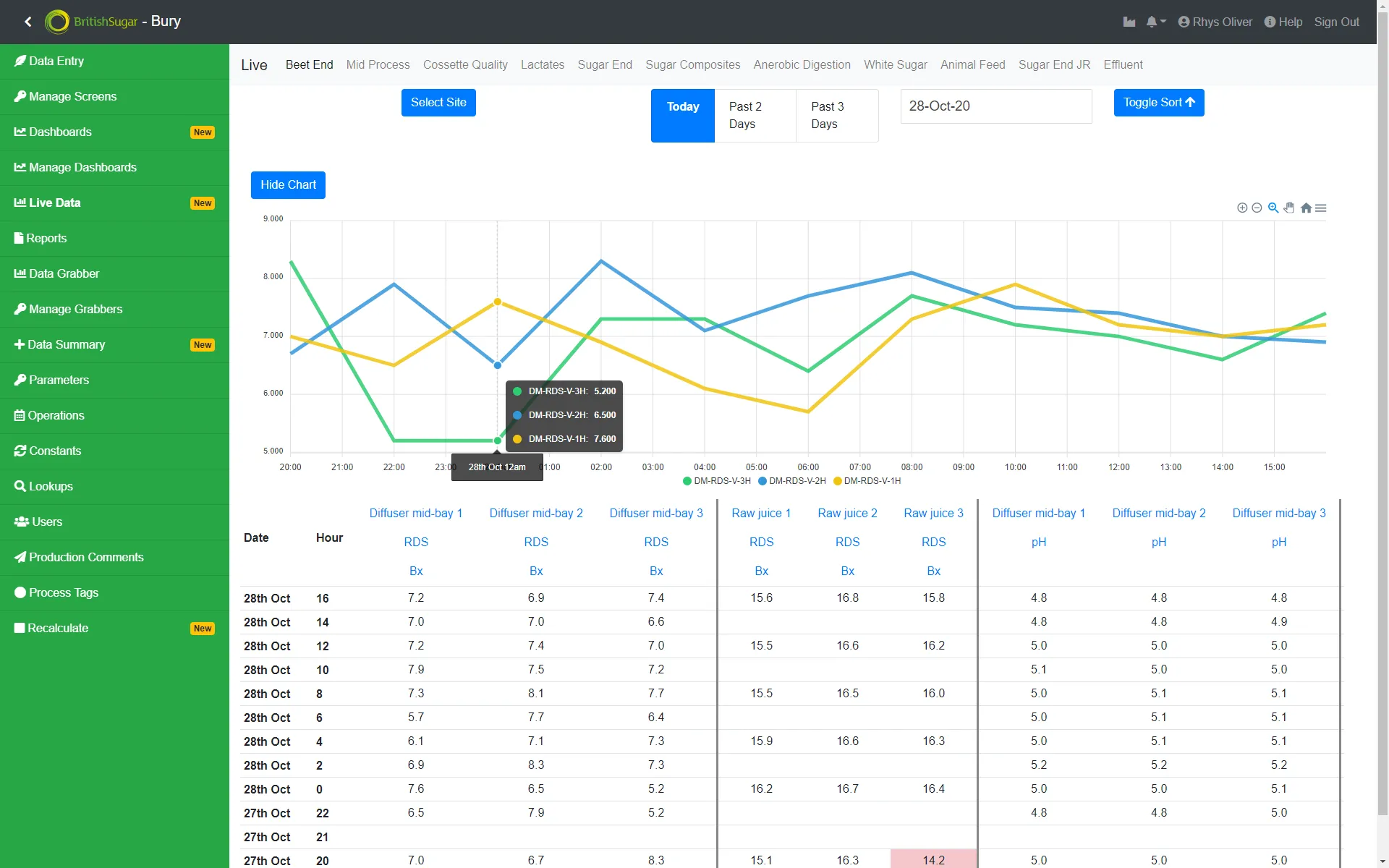Image resolution: width=1389 pixels, height=868 pixels.
Task: Reset chart zoom with home icon
Action: coord(1306,208)
